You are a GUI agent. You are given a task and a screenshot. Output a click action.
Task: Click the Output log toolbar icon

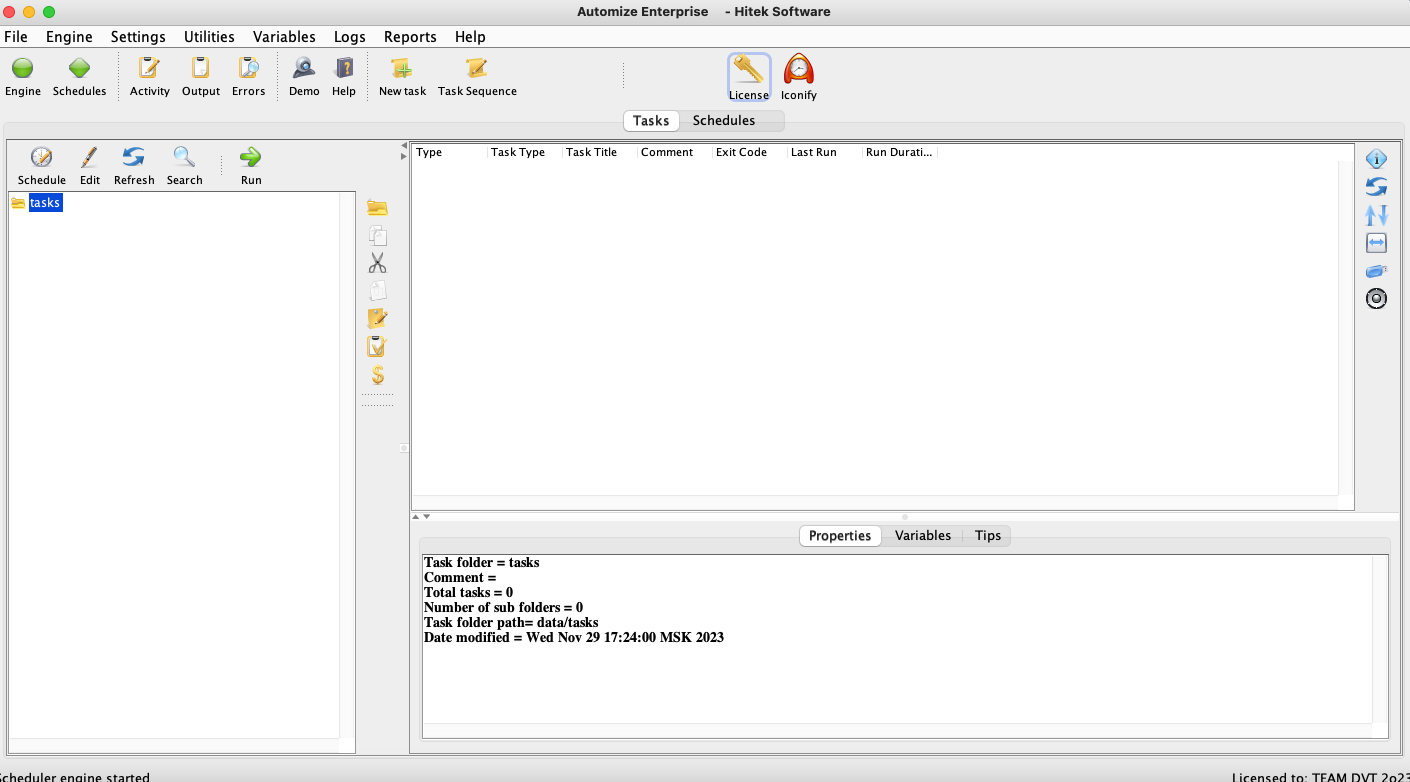point(201,69)
